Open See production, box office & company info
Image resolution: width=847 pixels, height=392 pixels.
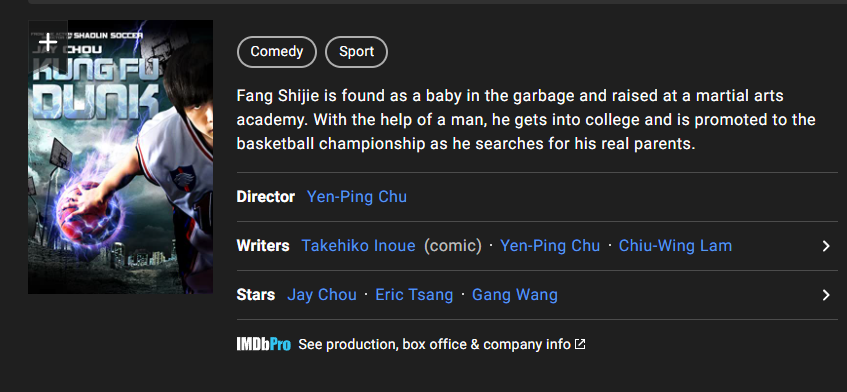pyautogui.click(x=434, y=344)
